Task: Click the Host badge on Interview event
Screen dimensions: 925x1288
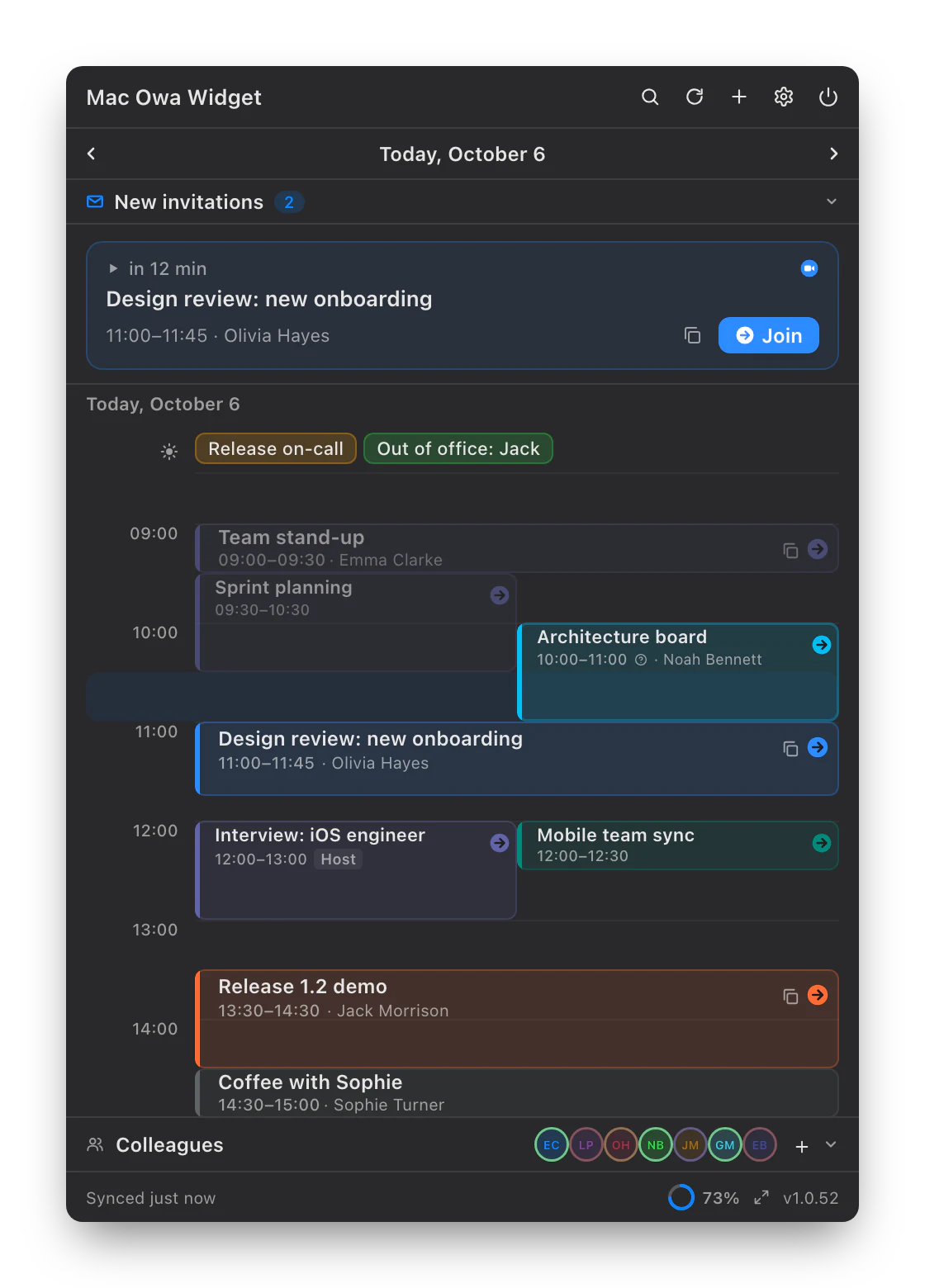Action: 338,859
